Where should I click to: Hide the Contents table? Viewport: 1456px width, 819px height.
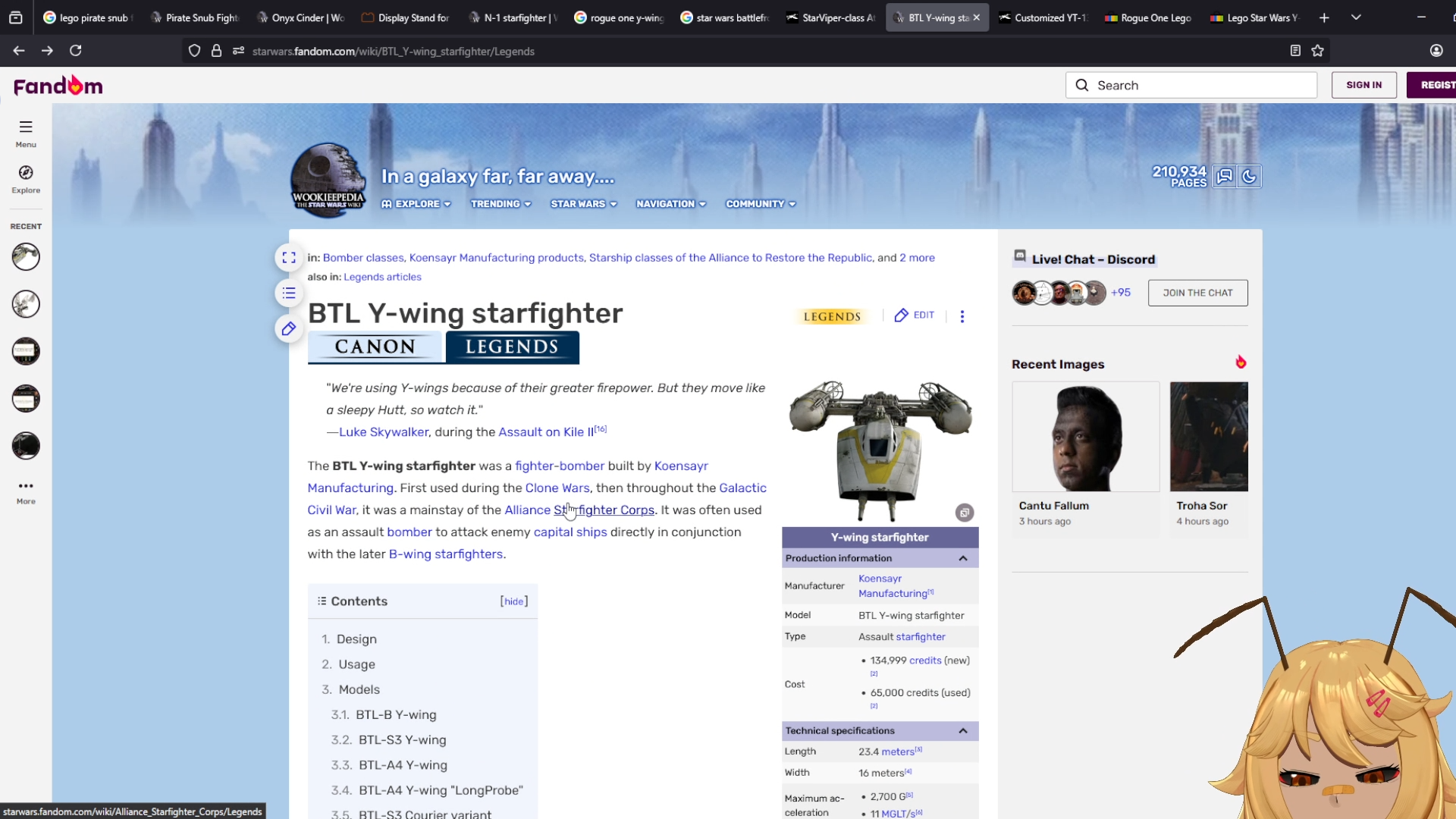(514, 601)
